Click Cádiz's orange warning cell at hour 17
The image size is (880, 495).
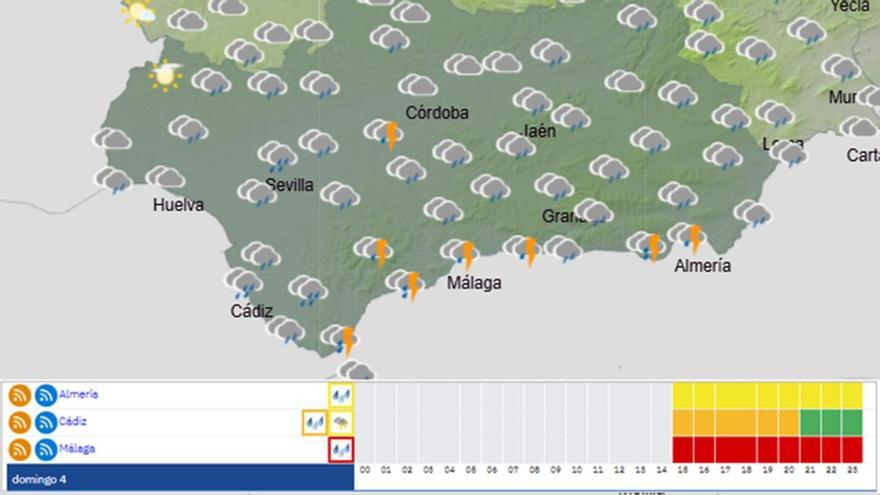coord(726,423)
